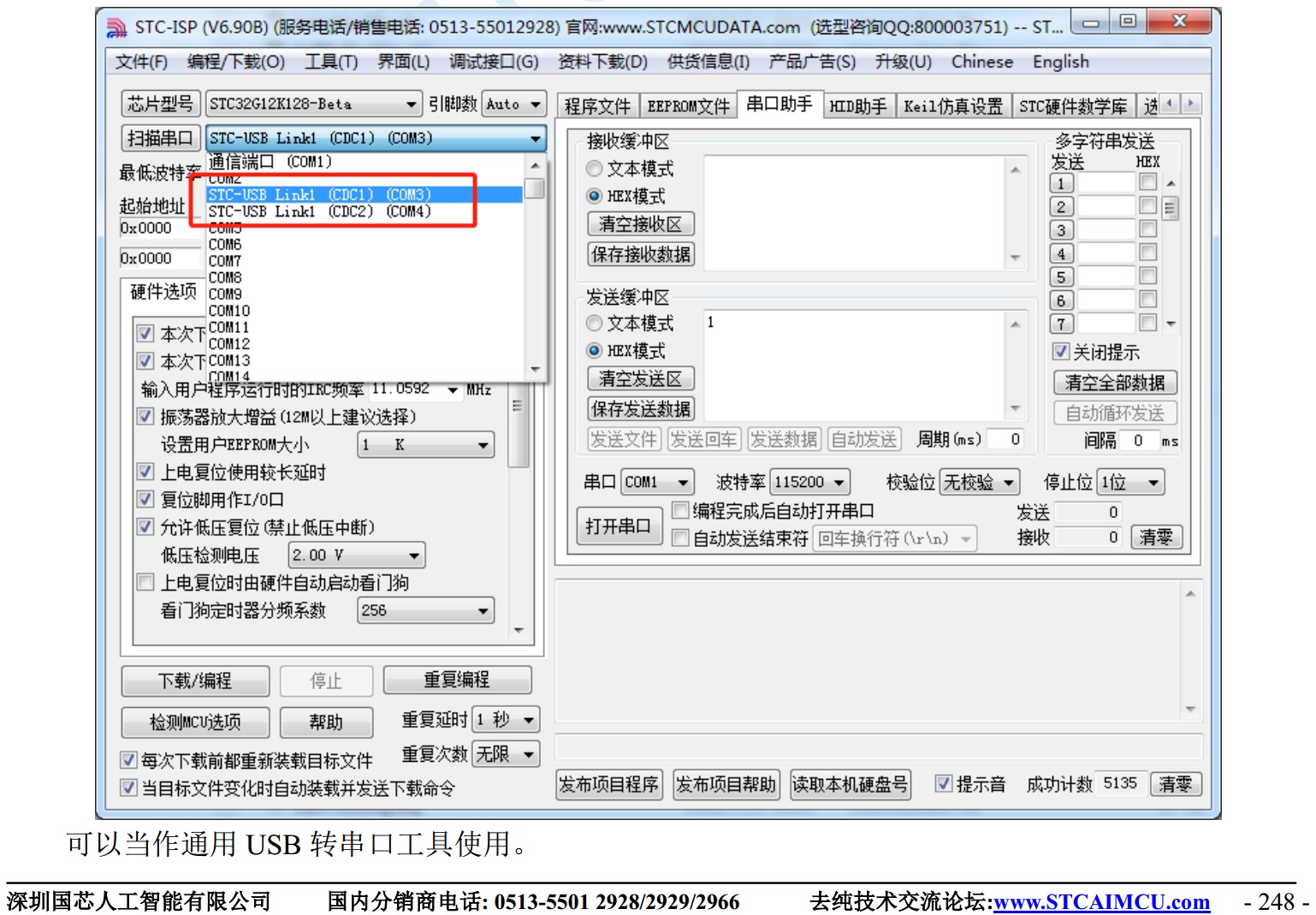This screenshot has width=1316, height=915.
Task: Click 清空接收区 button
Action: [641, 224]
